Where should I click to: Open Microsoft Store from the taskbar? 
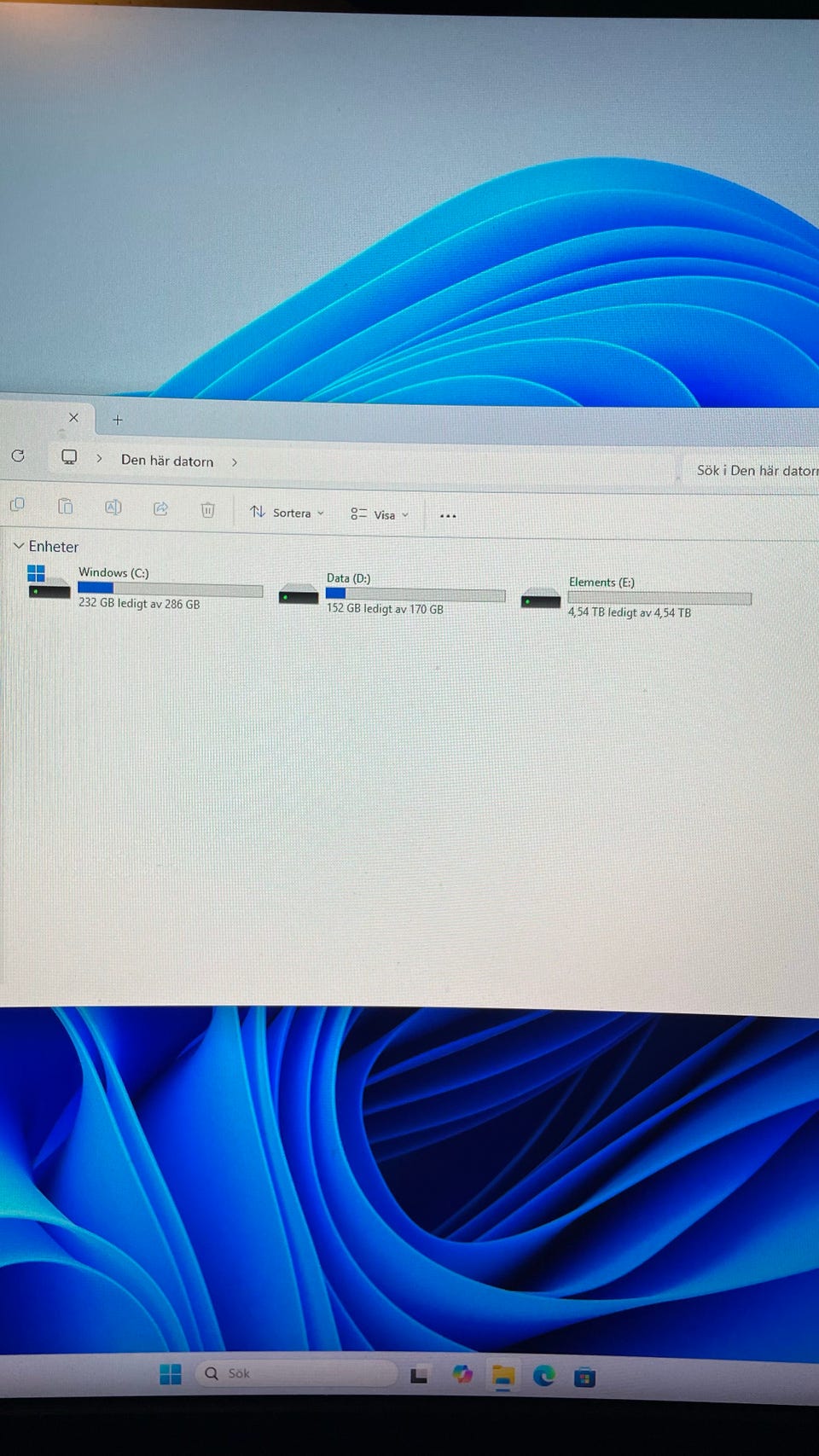(584, 1377)
